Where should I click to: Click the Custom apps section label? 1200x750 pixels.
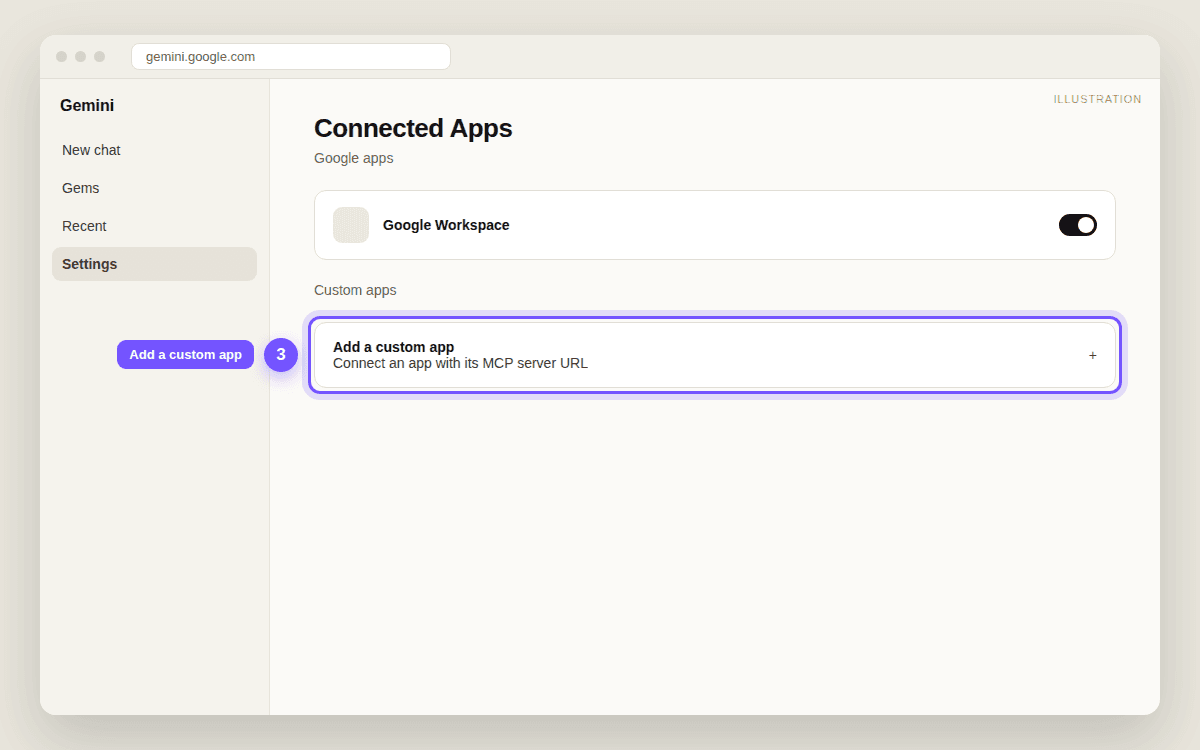(355, 290)
